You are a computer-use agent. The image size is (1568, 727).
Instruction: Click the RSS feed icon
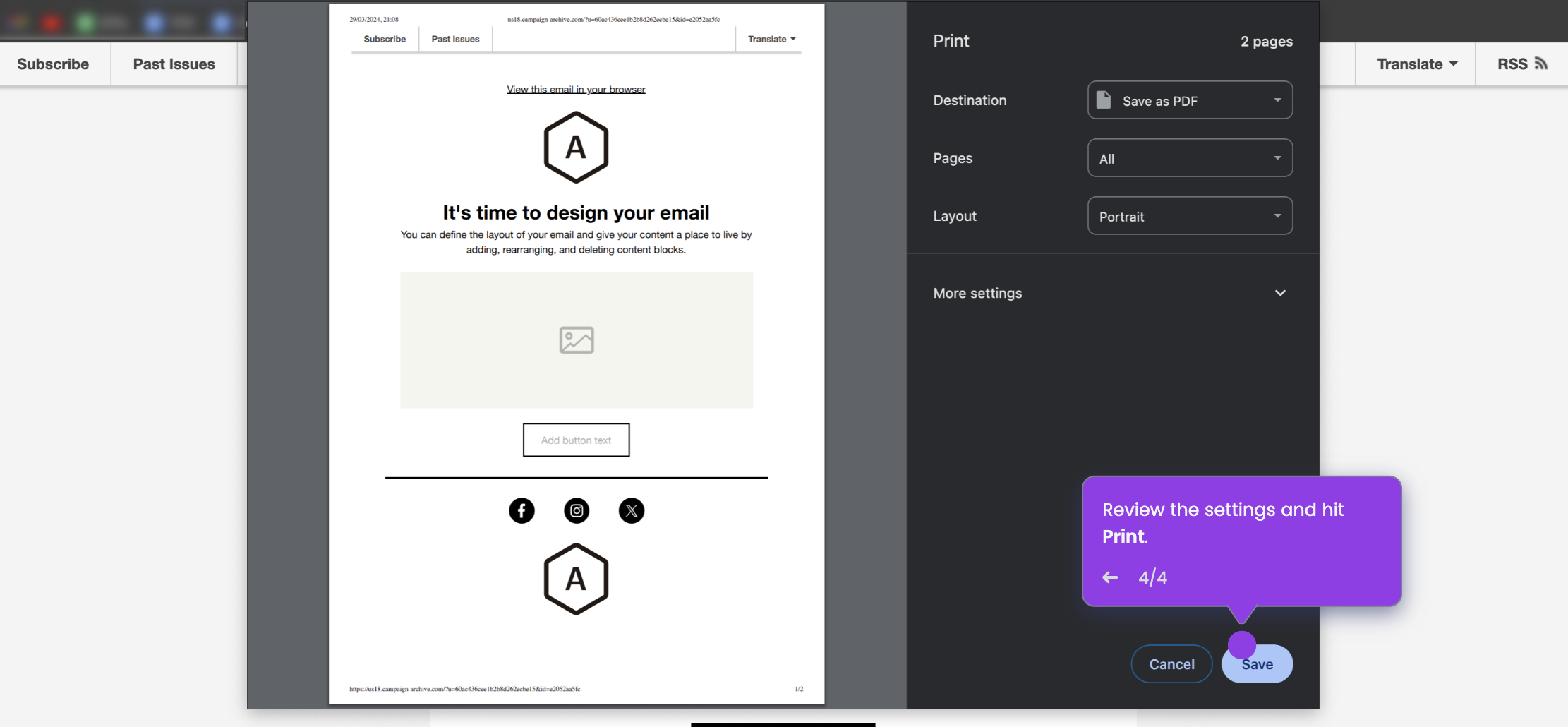point(1543,63)
